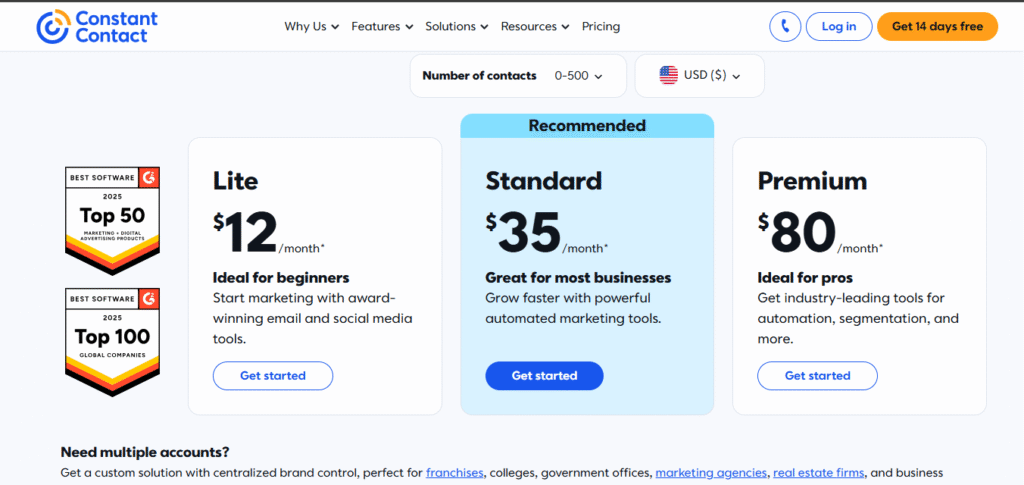Click the G2 Top 100 badge
Viewport: 1024px width, 485px height.
click(x=112, y=340)
